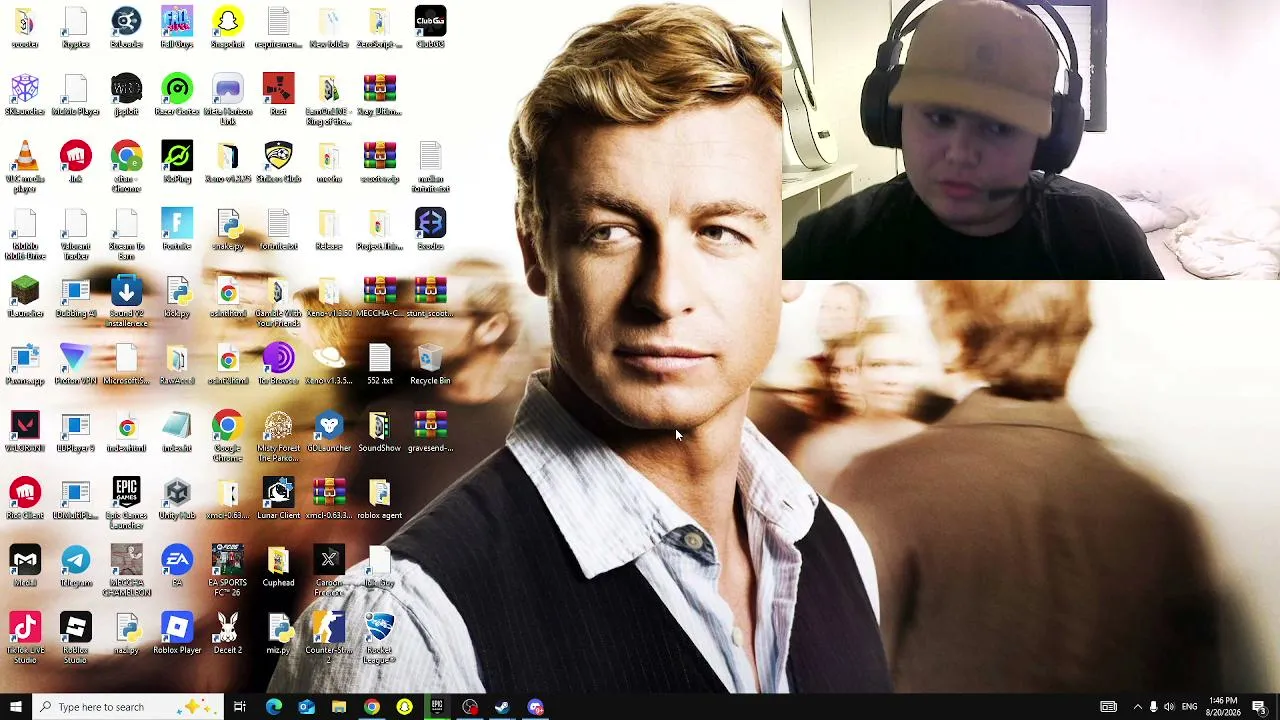Select the TikTok LIVE Studio icon
This screenshot has width=1280, height=720.
tap(25, 638)
